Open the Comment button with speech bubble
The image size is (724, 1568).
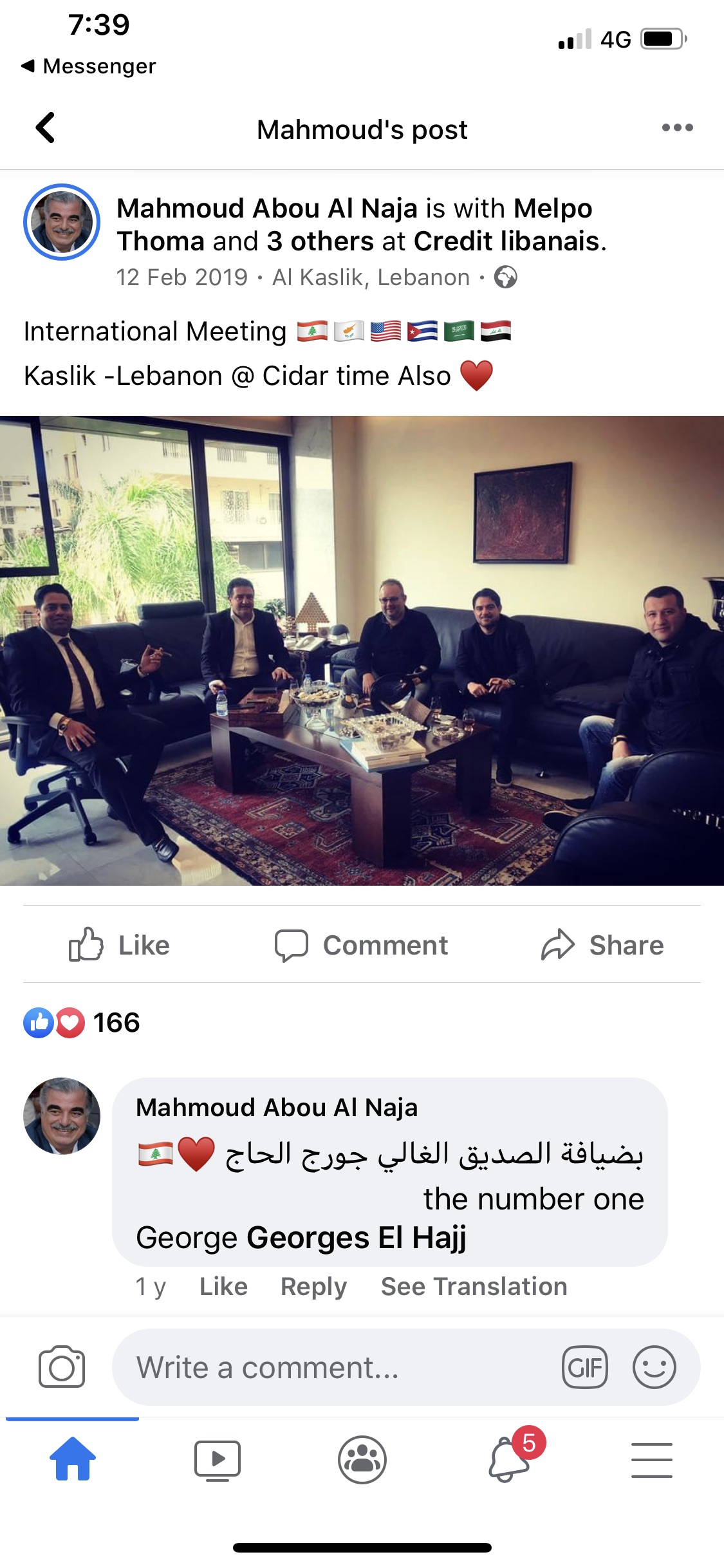click(x=361, y=945)
